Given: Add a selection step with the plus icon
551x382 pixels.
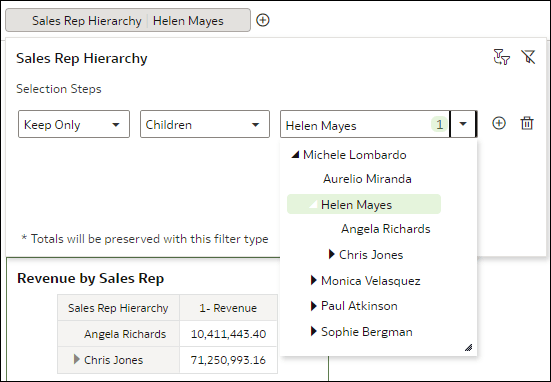Looking at the screenshot, I should (x=499, y=123).
